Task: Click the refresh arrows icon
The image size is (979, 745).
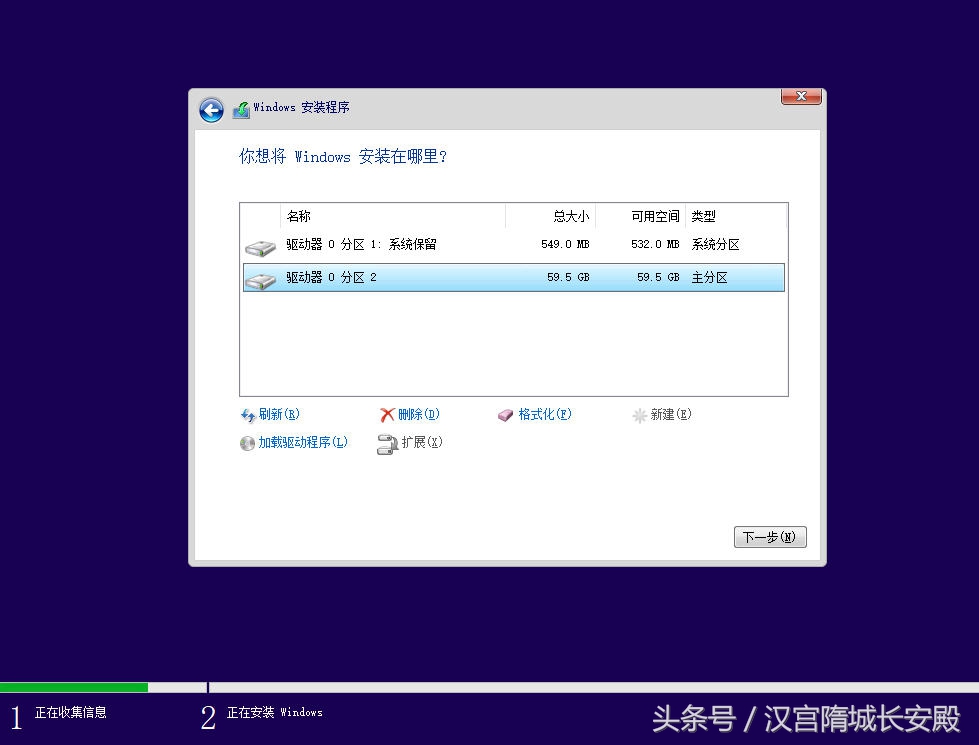Action: 248,415
